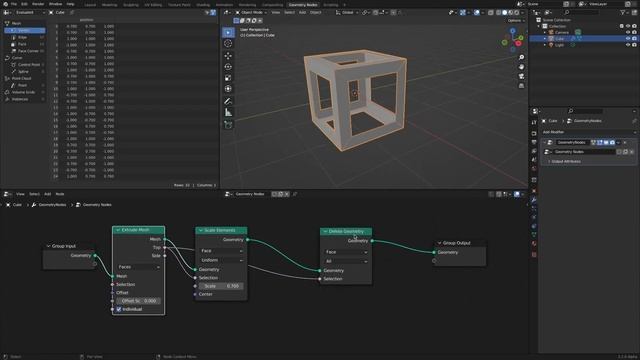640x360 pixels.
Task: Toggle Individual checkbox in Extrude Mesh node
Action: tap(119, 309)
